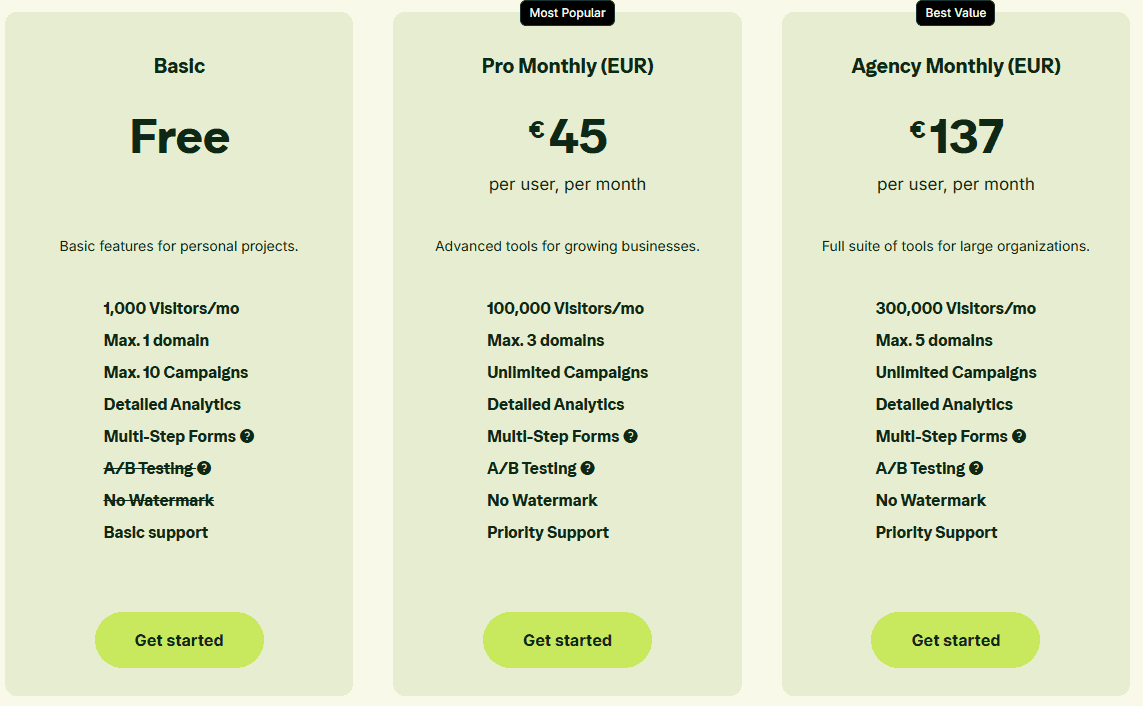Select the Pro Monthly (EUR) heading
Screen dimensions: 1143x706
[567, 66]
